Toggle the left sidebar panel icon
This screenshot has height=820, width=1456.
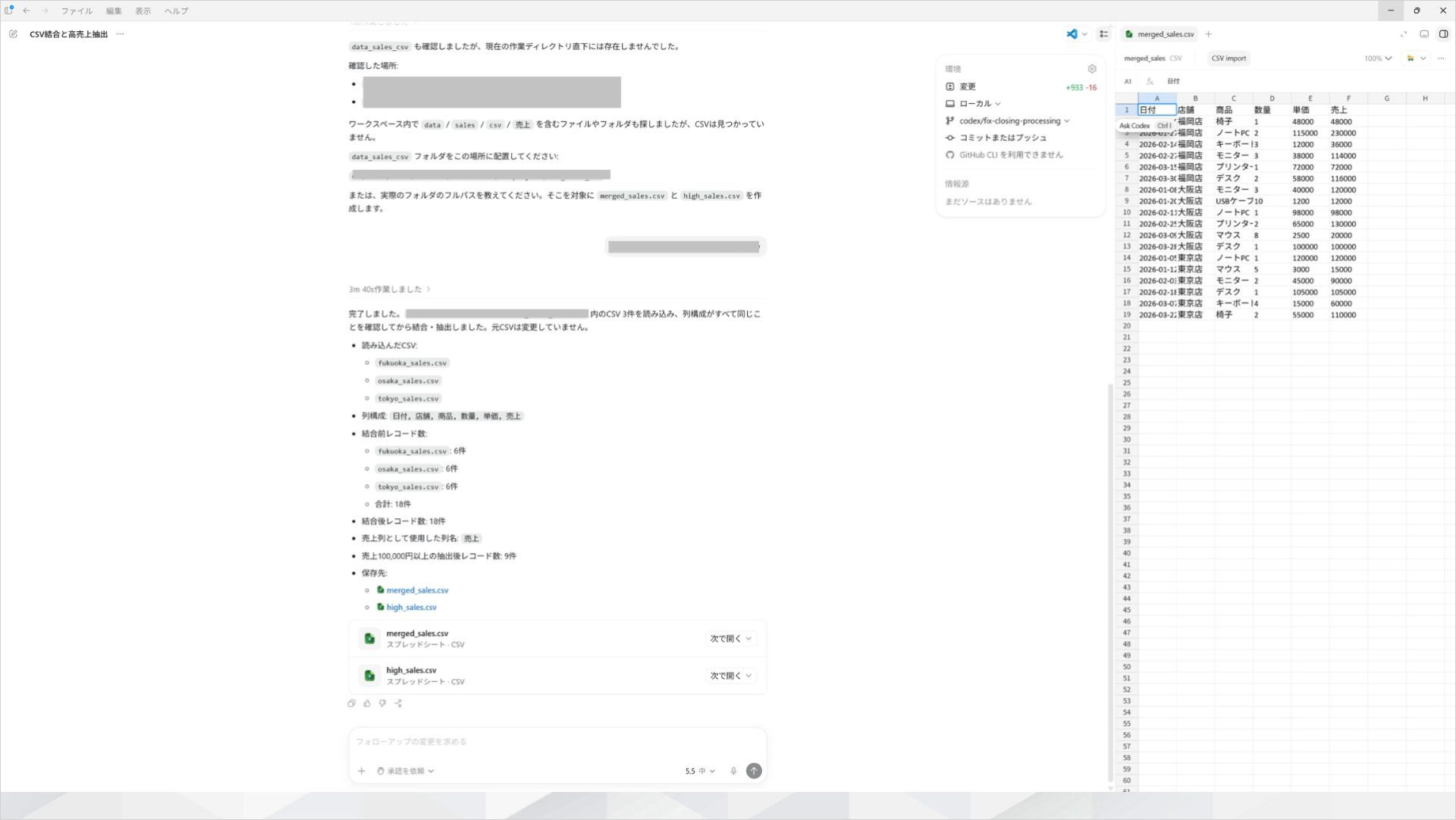coord(9,11)
